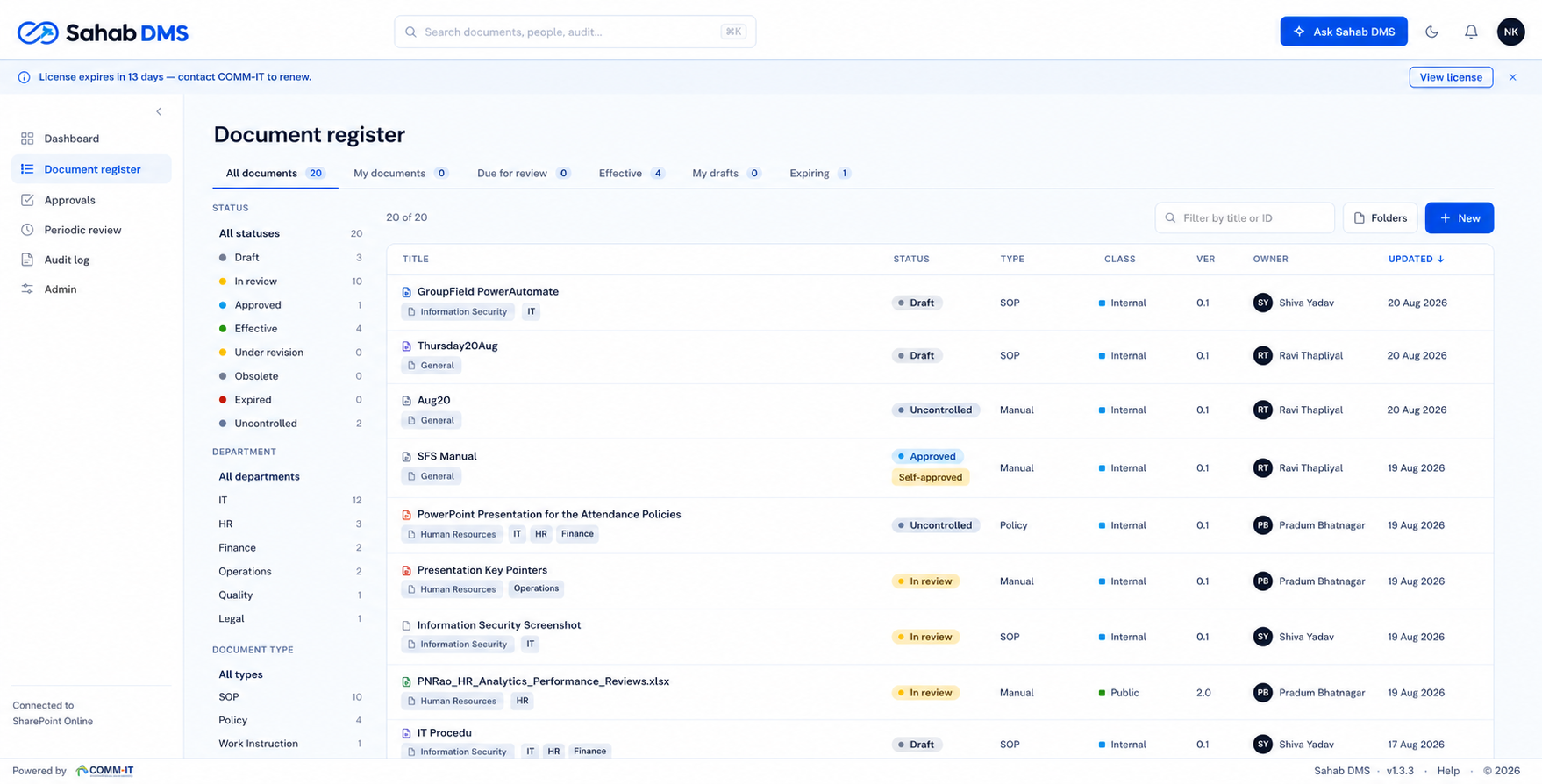
Task: Open Admin settings page
Action: click(91, 289)
